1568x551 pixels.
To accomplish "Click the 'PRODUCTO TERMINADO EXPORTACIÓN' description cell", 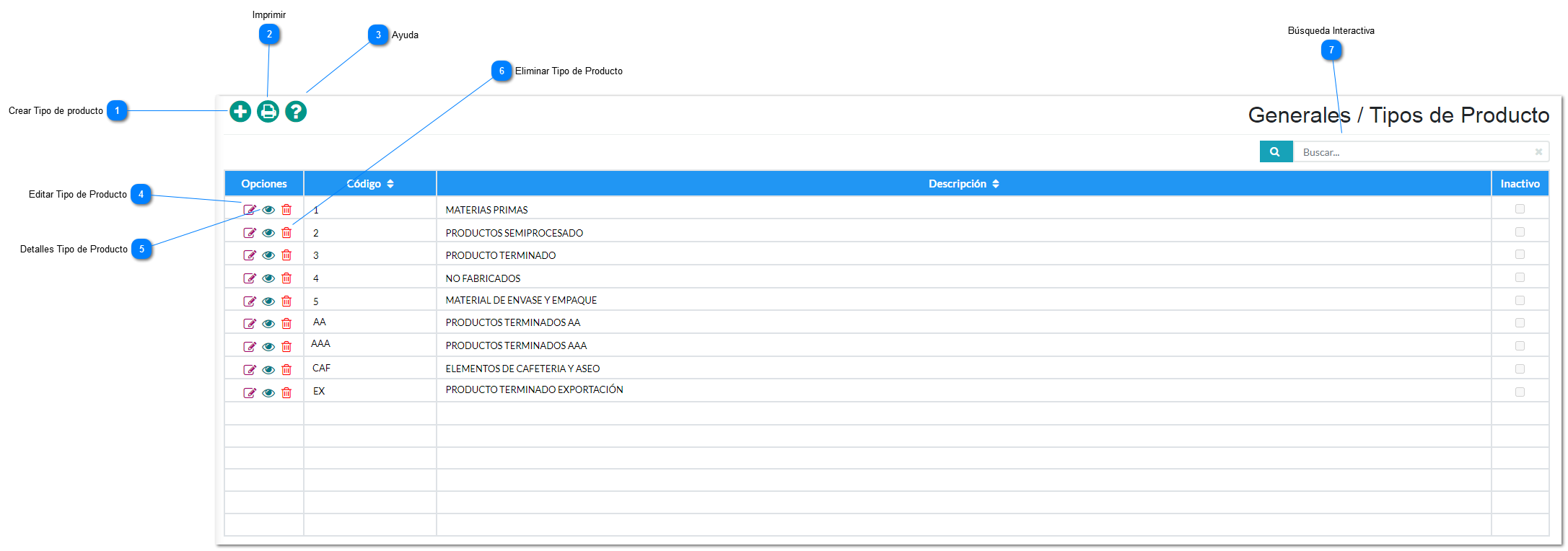I will pos(963,390).
